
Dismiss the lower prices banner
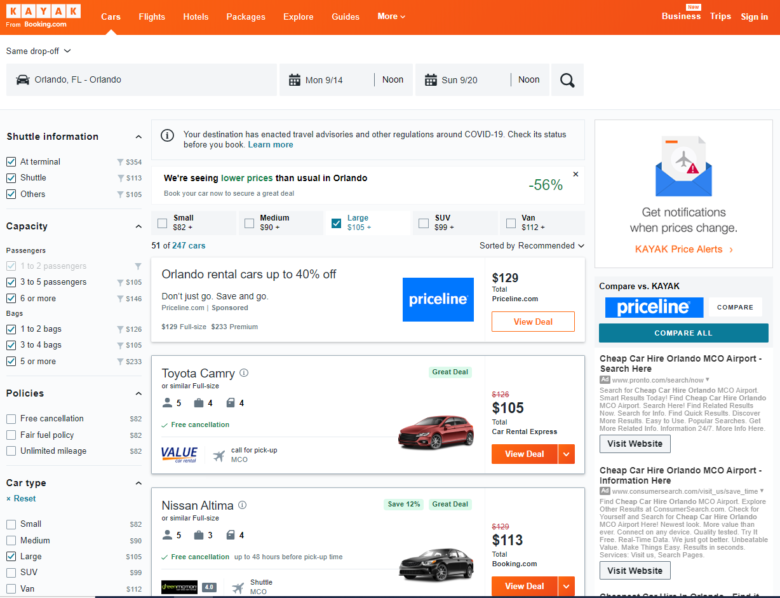click(x=576, y=174)
